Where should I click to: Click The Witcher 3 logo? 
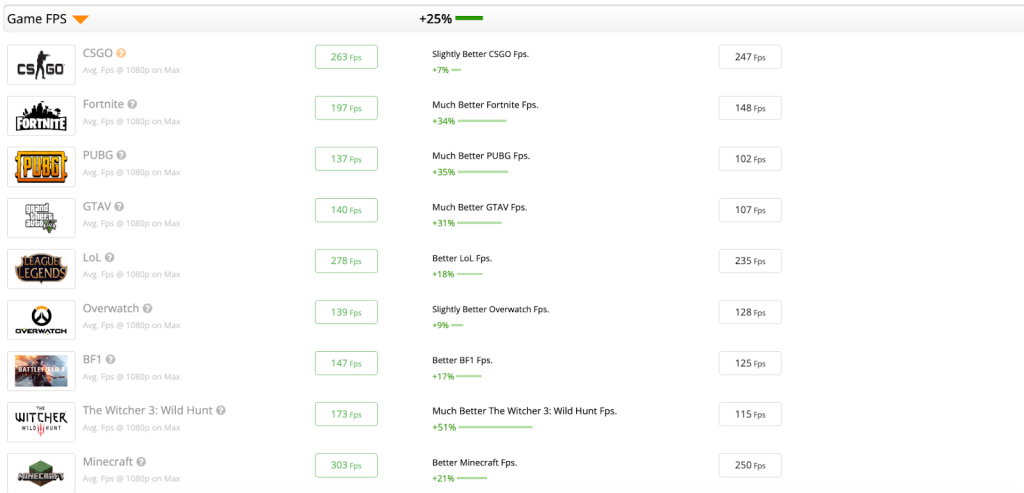(x=41, y=422)
